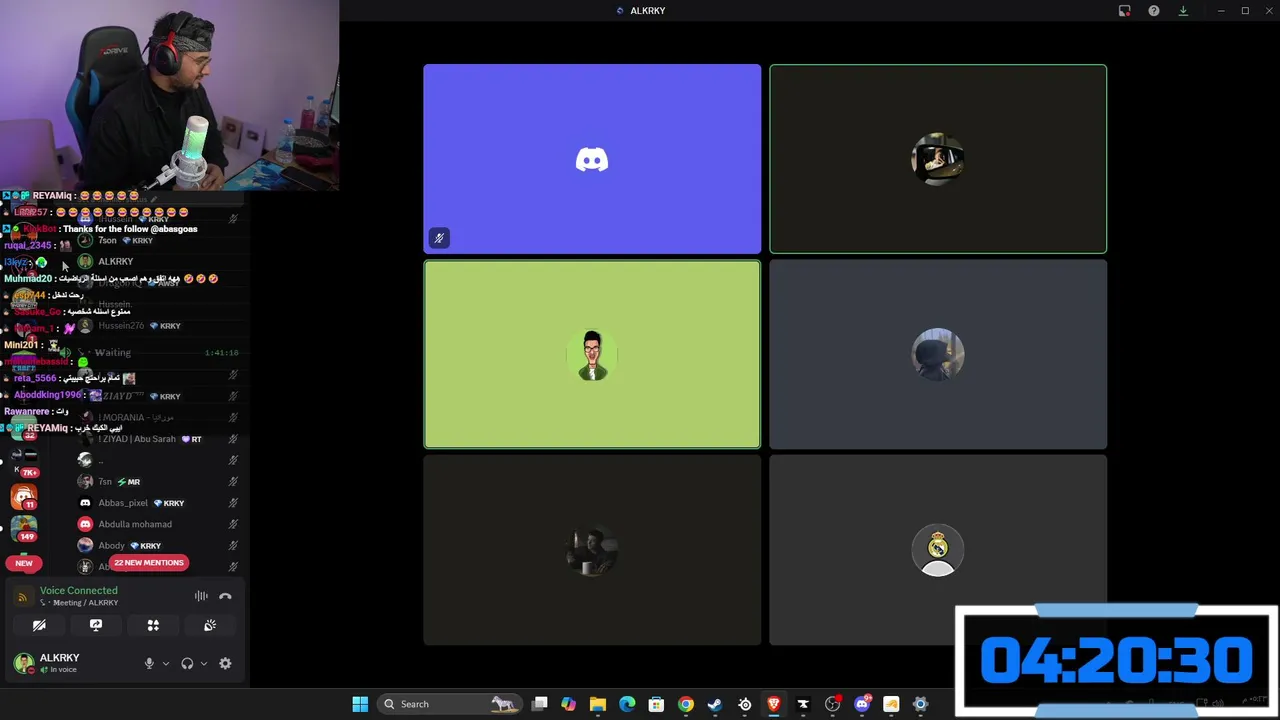Switch to Brave browser on taskbar
Viewport: 1280px width, 720px height.
(773, 704)
